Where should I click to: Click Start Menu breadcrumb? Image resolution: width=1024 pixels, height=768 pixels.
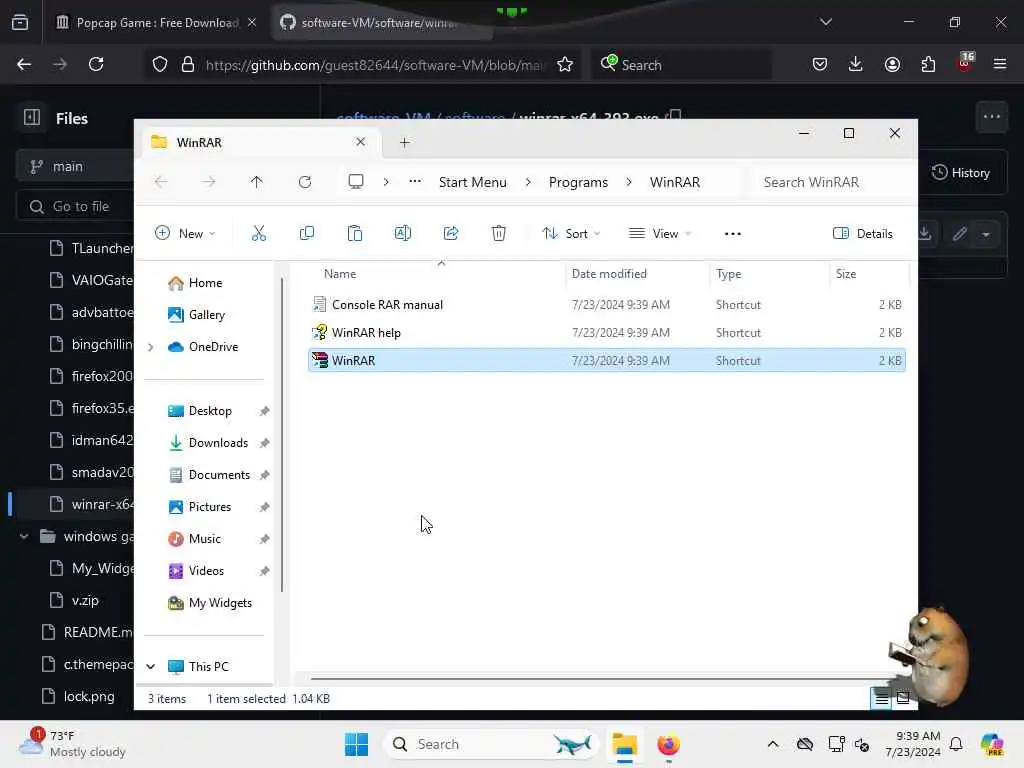tap(473, 182)
